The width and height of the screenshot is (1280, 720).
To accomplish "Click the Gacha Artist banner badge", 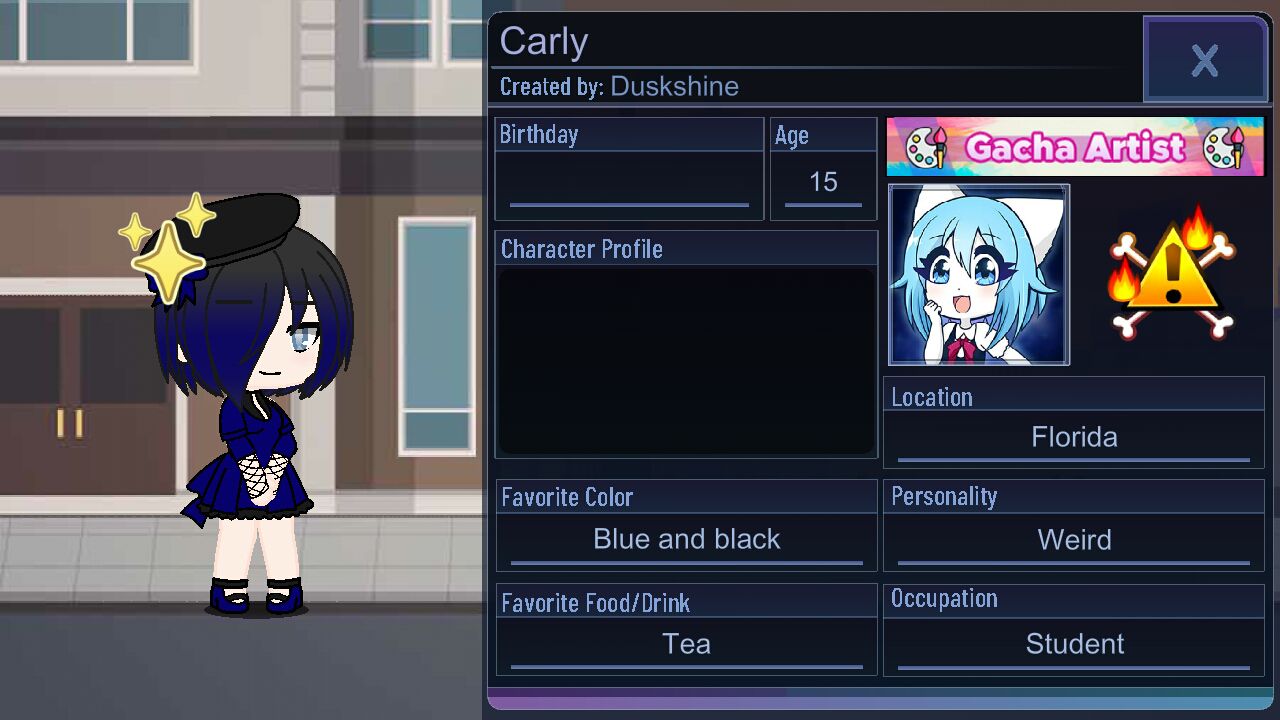I will (1075, 147).
